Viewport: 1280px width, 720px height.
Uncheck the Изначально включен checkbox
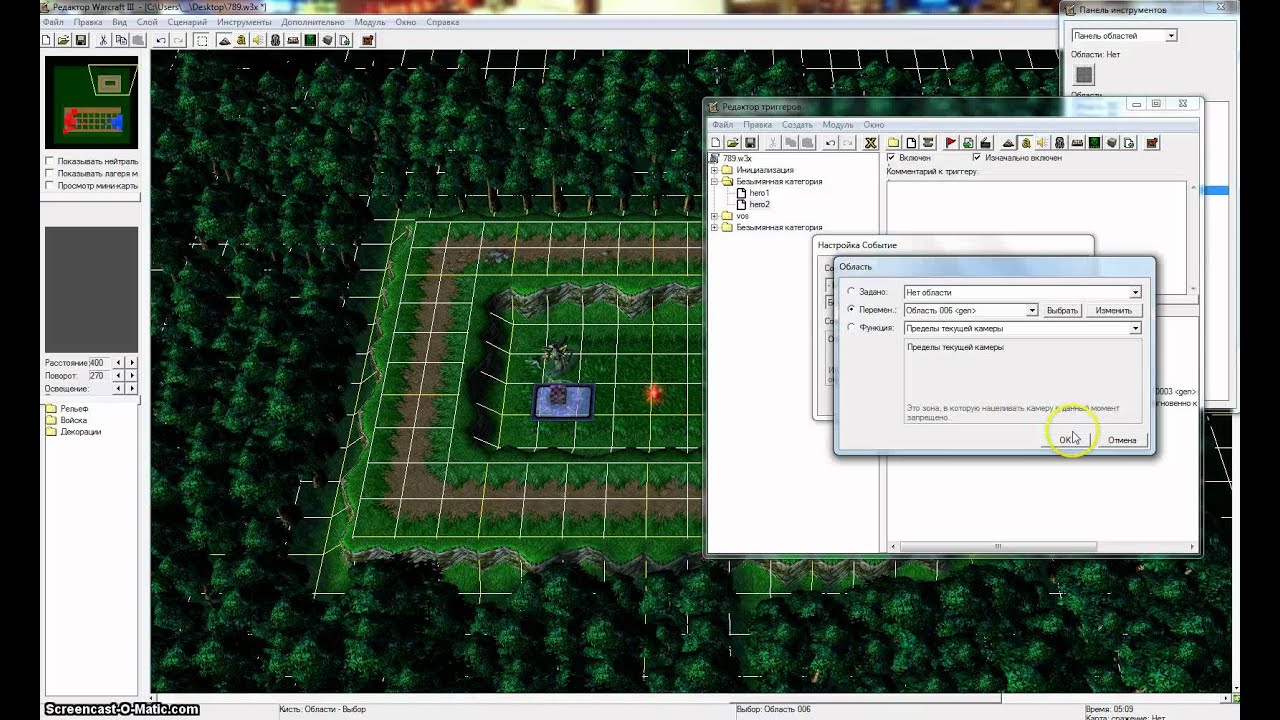(977, 158)
